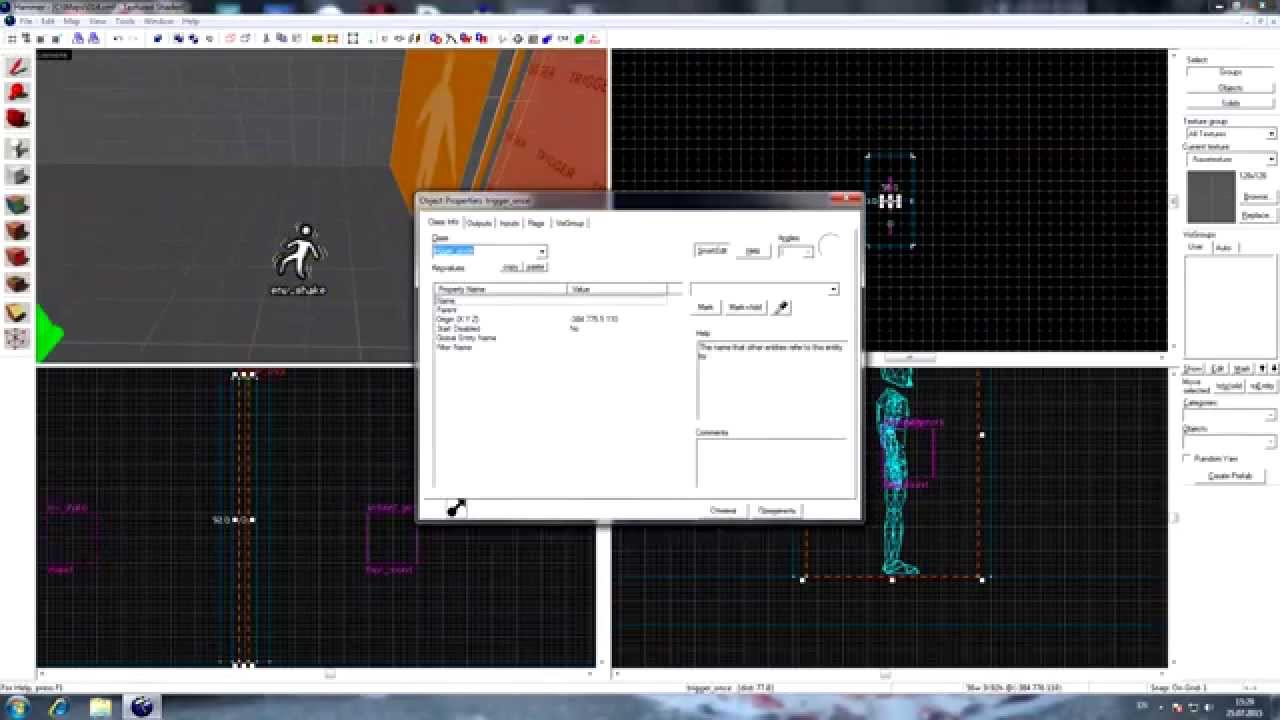
Task: Select the Entity tool in left toolbar
Action: pos(17,148)
